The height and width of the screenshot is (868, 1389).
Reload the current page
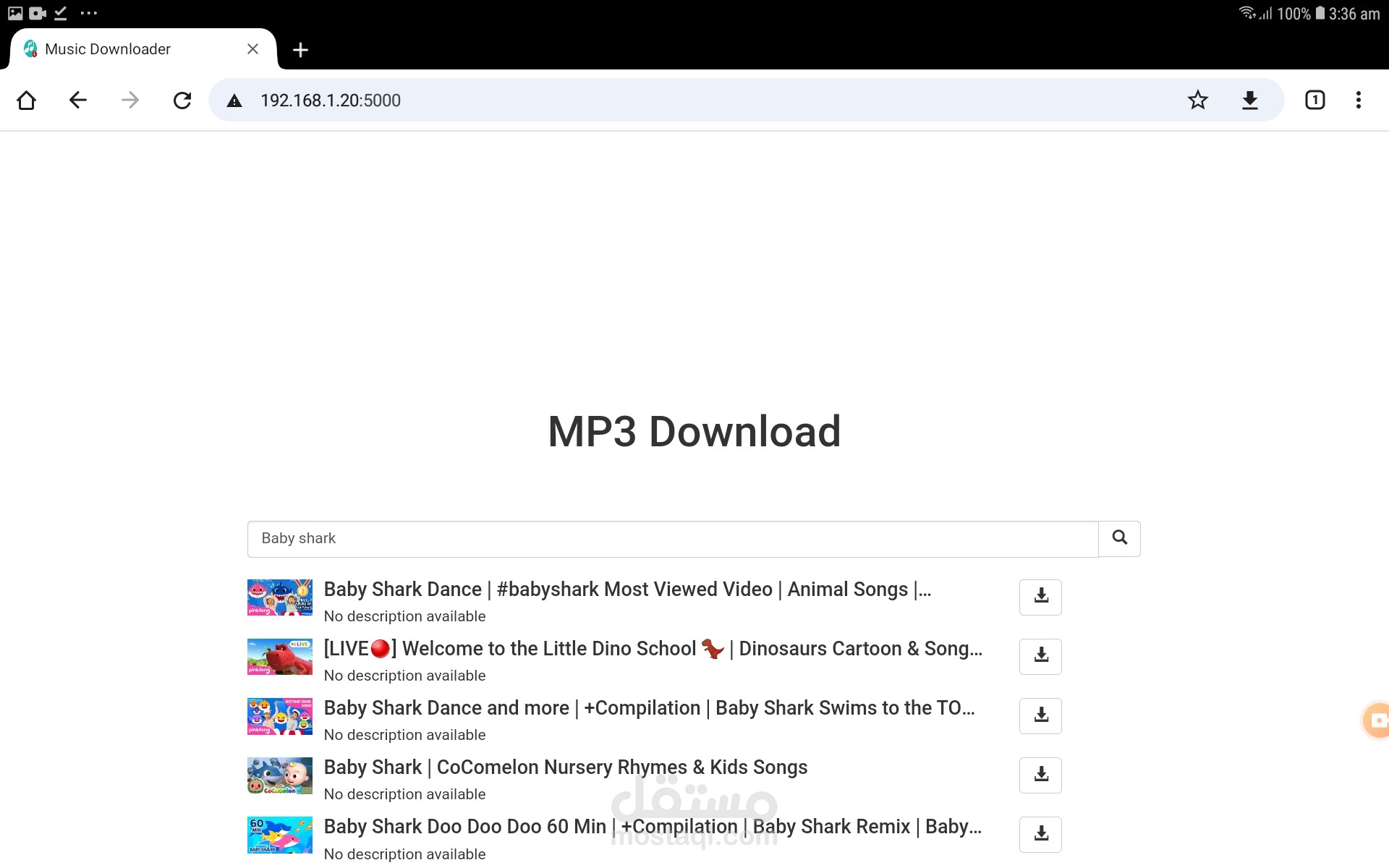[x=182, y=100]
